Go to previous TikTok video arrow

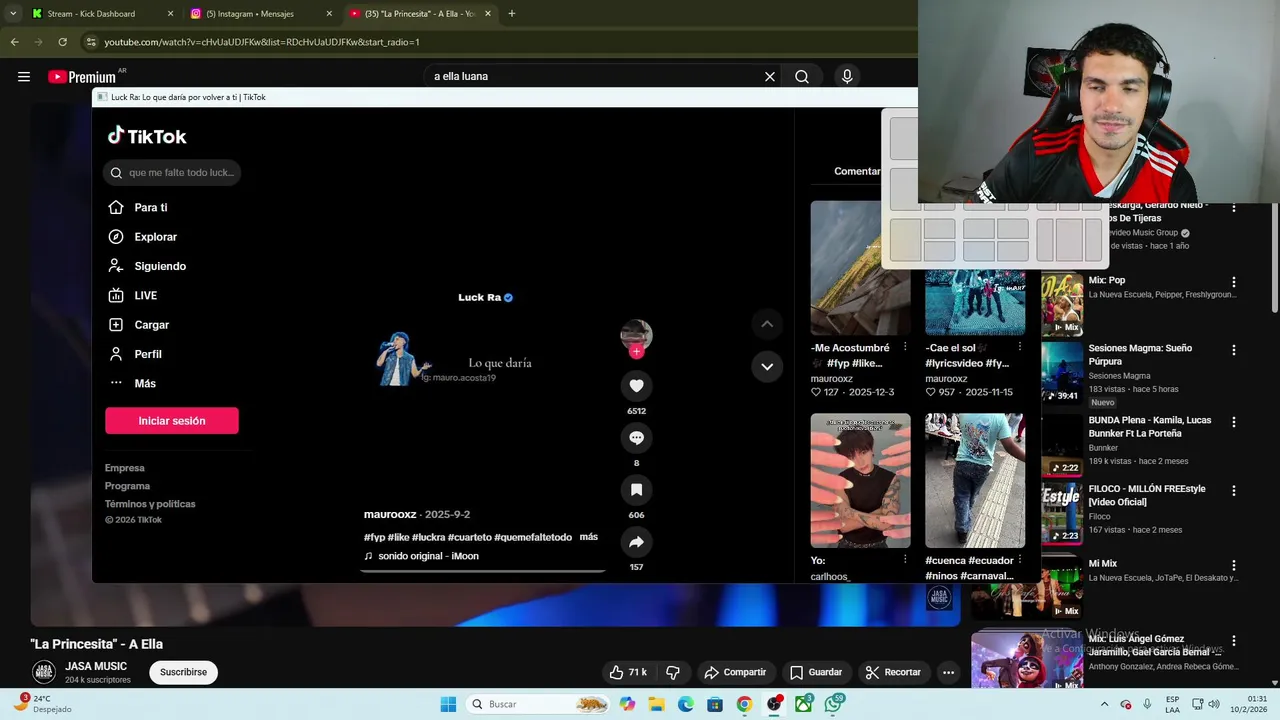pyautogui.click(x=767, y=324)
